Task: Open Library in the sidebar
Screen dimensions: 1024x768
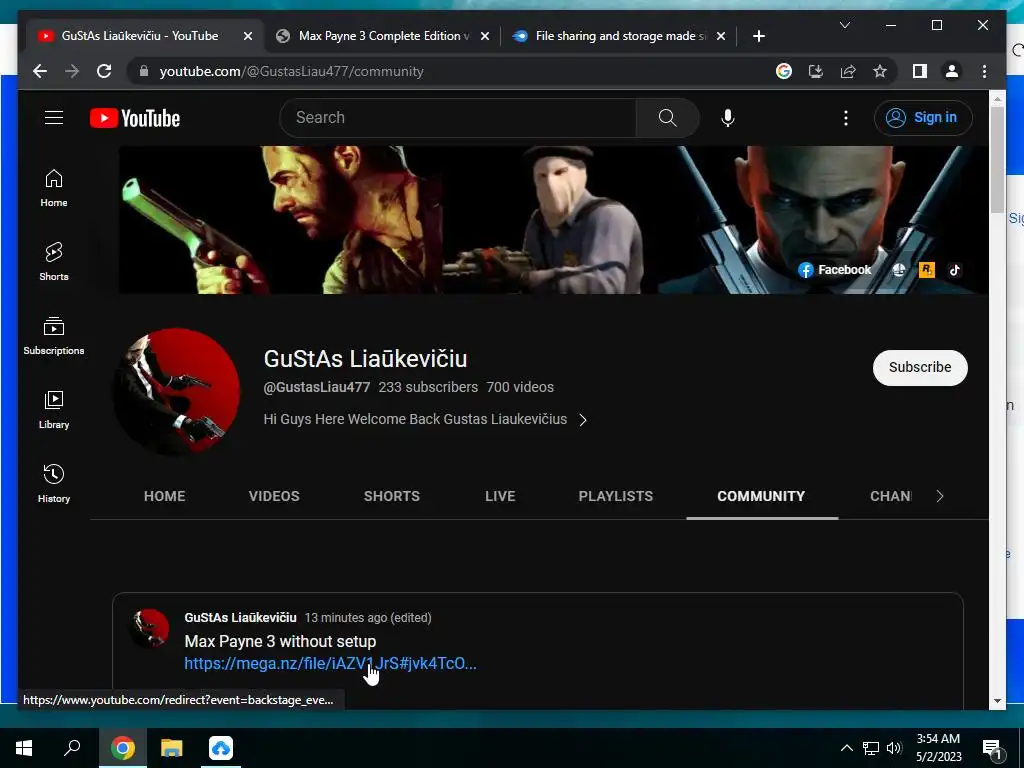Action: [54, 409]
